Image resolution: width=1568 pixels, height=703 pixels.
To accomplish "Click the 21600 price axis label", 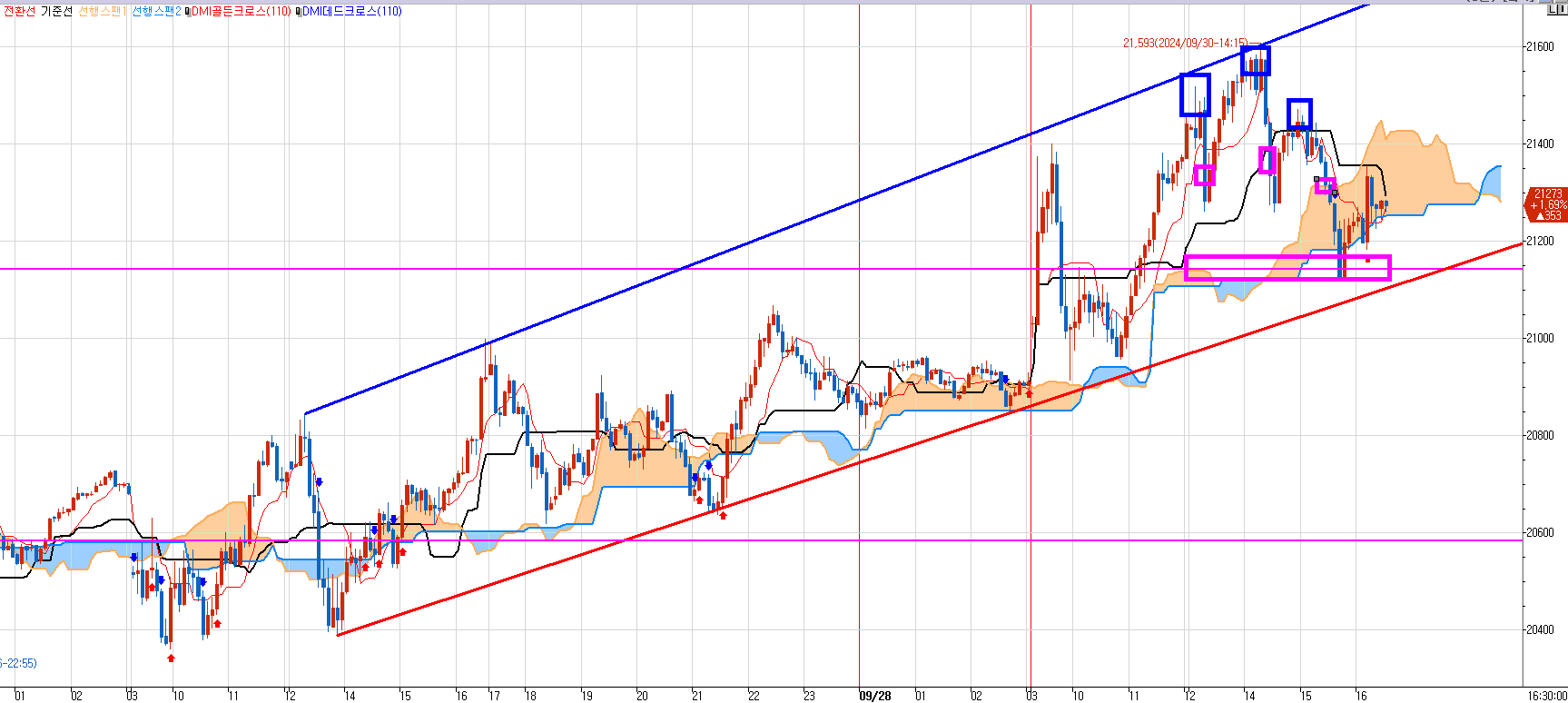I will [x=1541, y=46].
